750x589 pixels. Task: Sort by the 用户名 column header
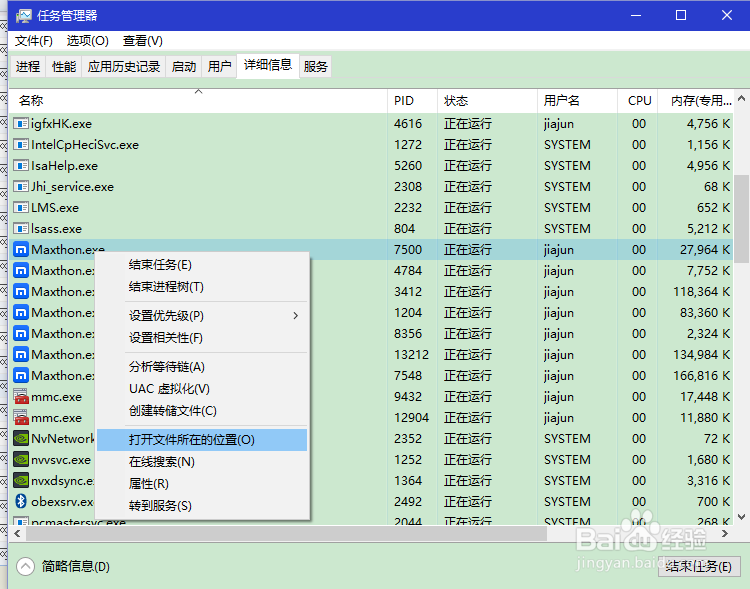(x=577, y=101)
